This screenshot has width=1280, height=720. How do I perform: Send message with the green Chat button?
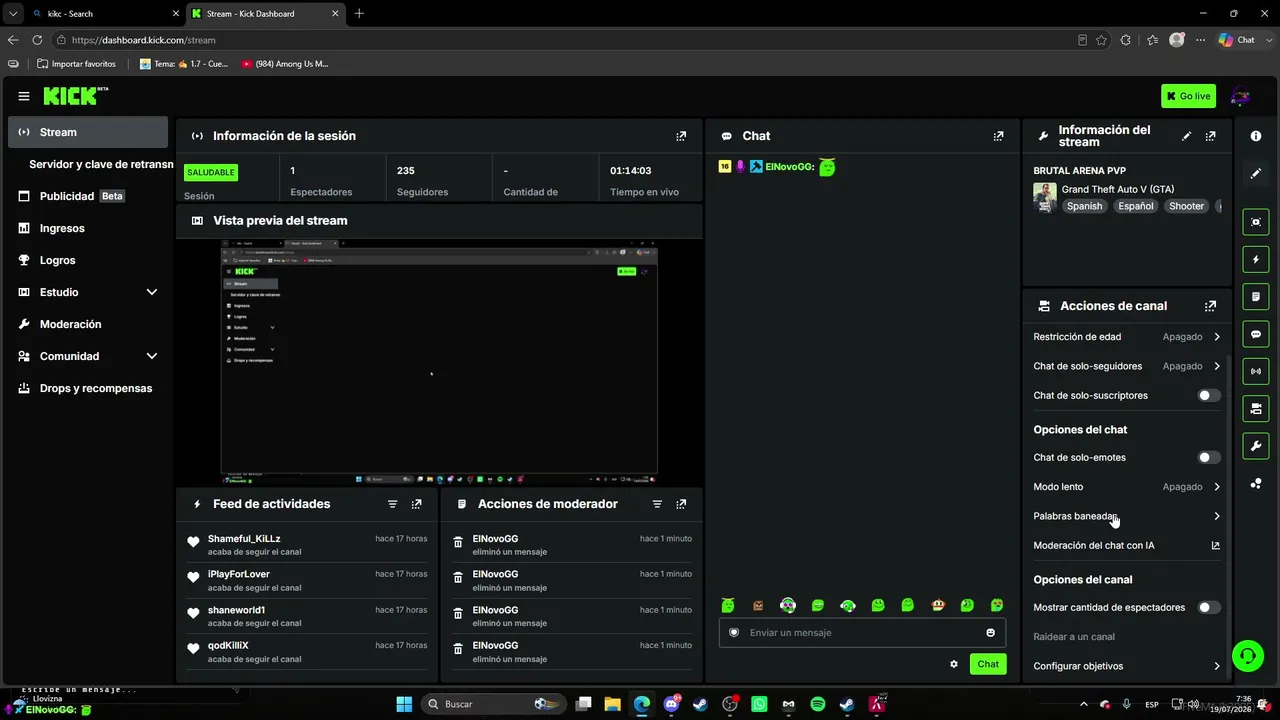988,664
